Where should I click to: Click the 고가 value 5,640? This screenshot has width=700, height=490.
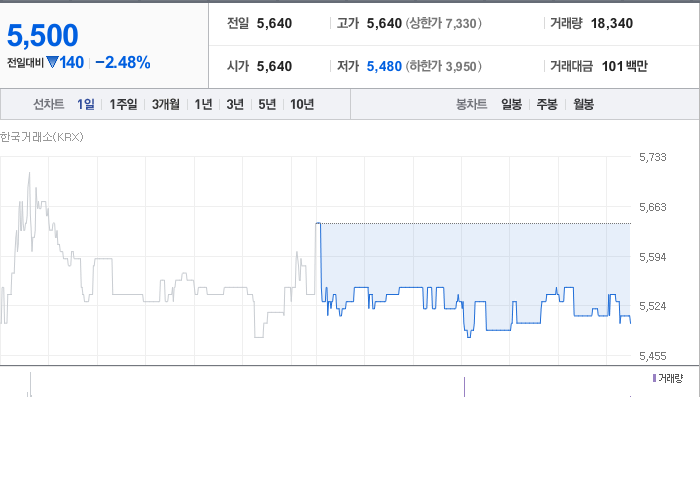[384, 23]
